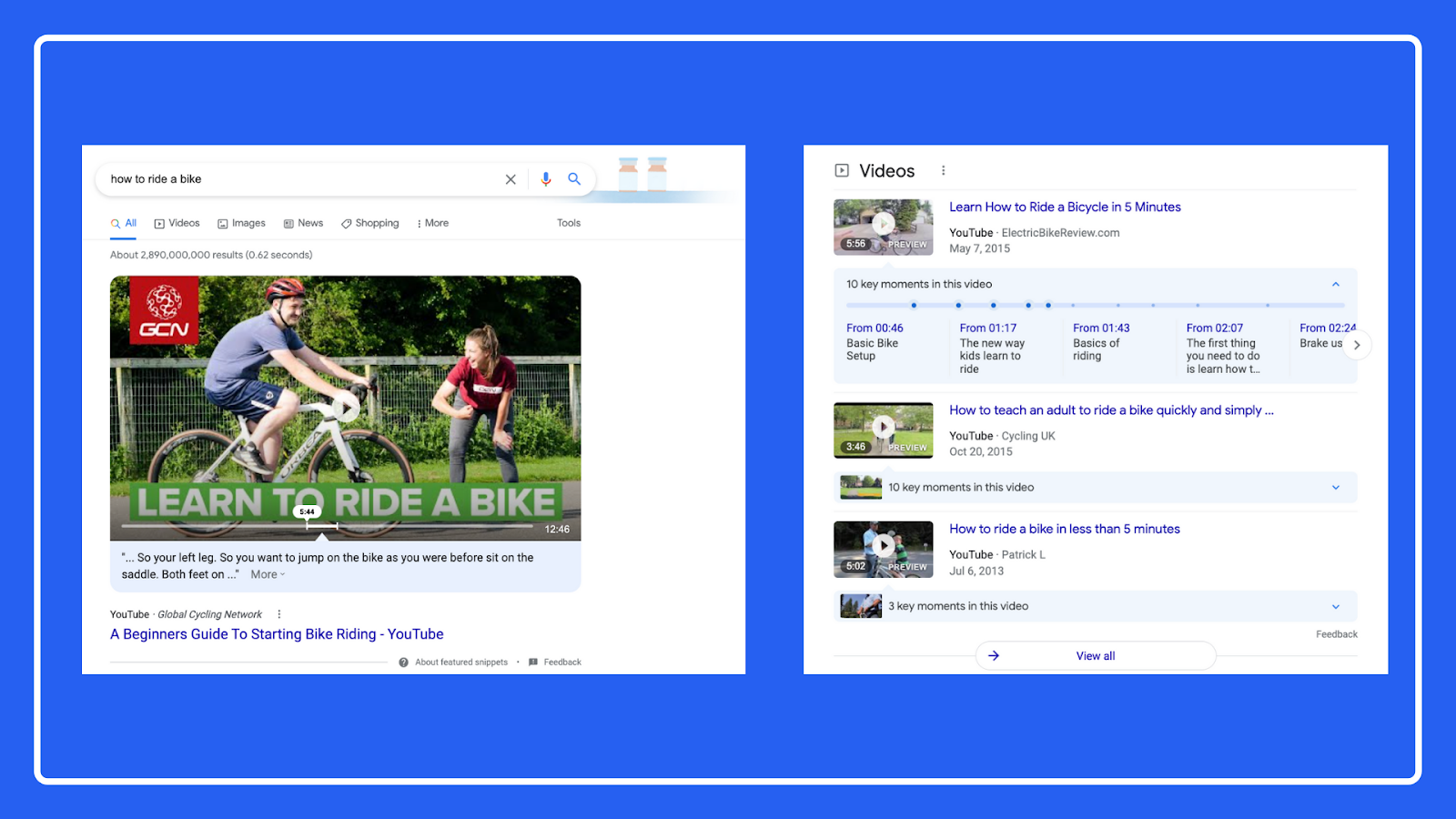Image resolution: width=1456 pixels, height=819 pixels.
Task: Open the More search options menu
Action: point(433,223)
